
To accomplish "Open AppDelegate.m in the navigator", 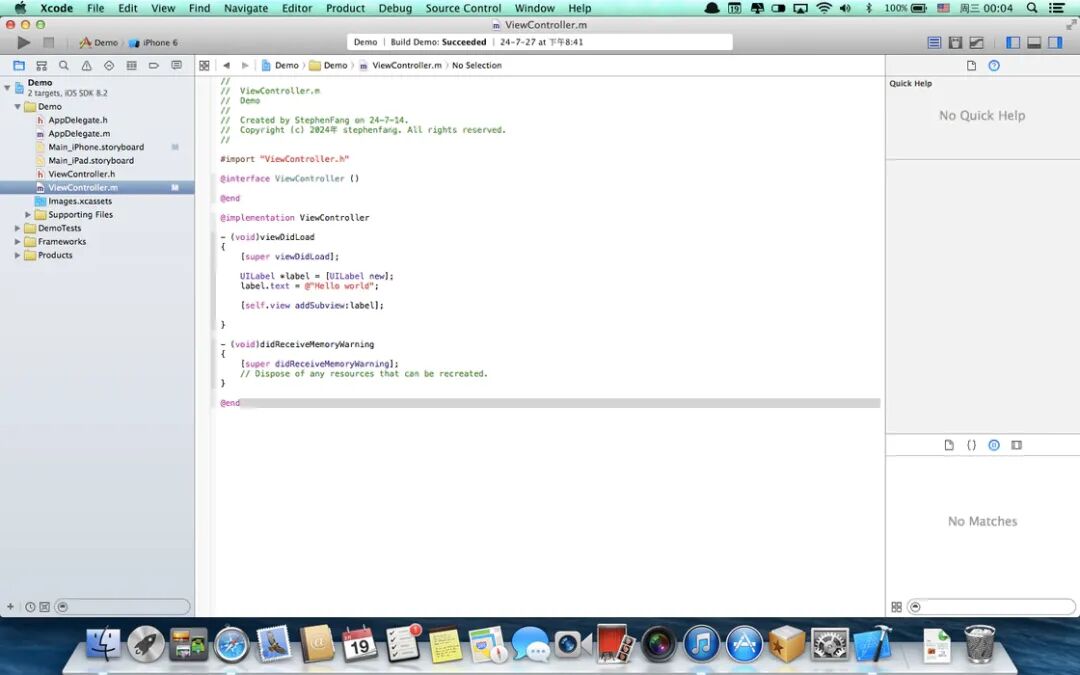I will coord(79,134).
